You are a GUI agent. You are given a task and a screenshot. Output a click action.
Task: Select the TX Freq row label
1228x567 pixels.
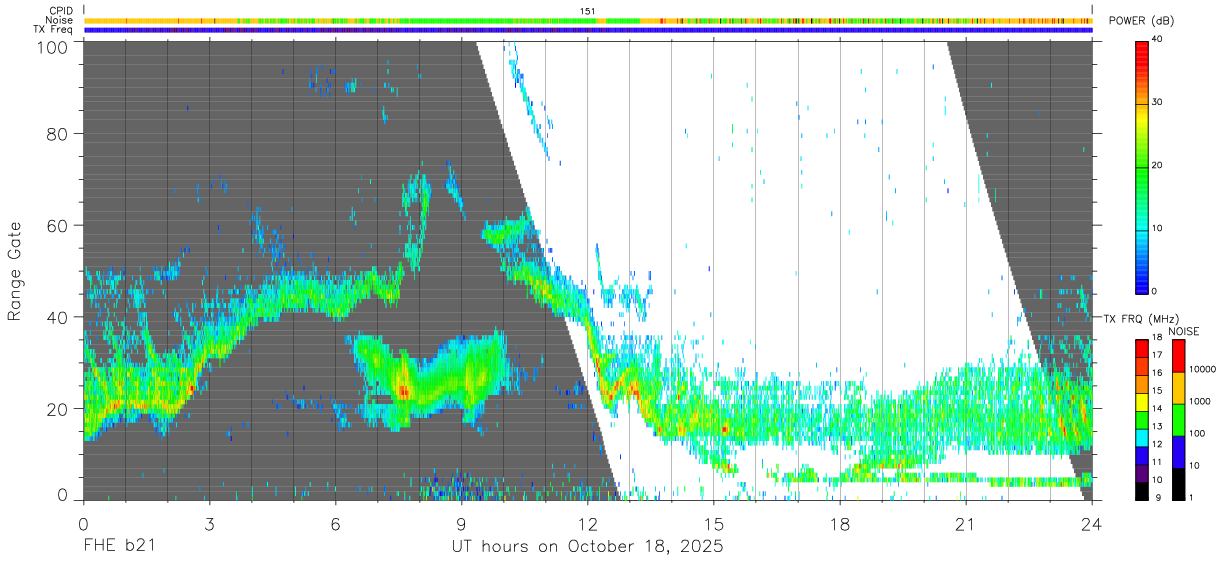click(53, 30)
